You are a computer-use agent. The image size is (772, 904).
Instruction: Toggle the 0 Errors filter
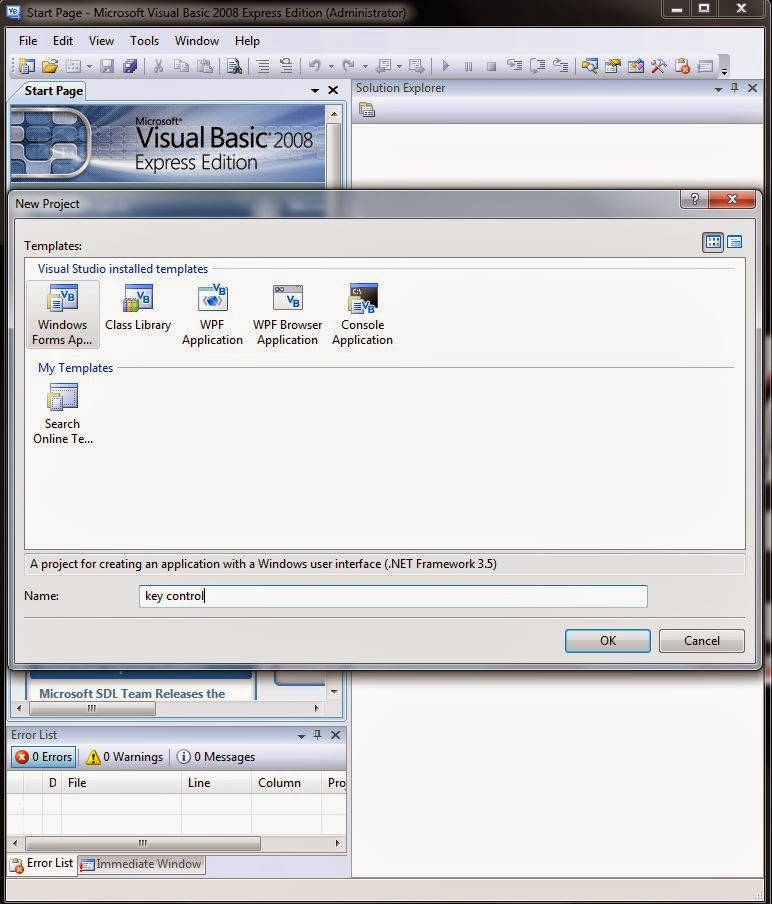coord(44,756)
